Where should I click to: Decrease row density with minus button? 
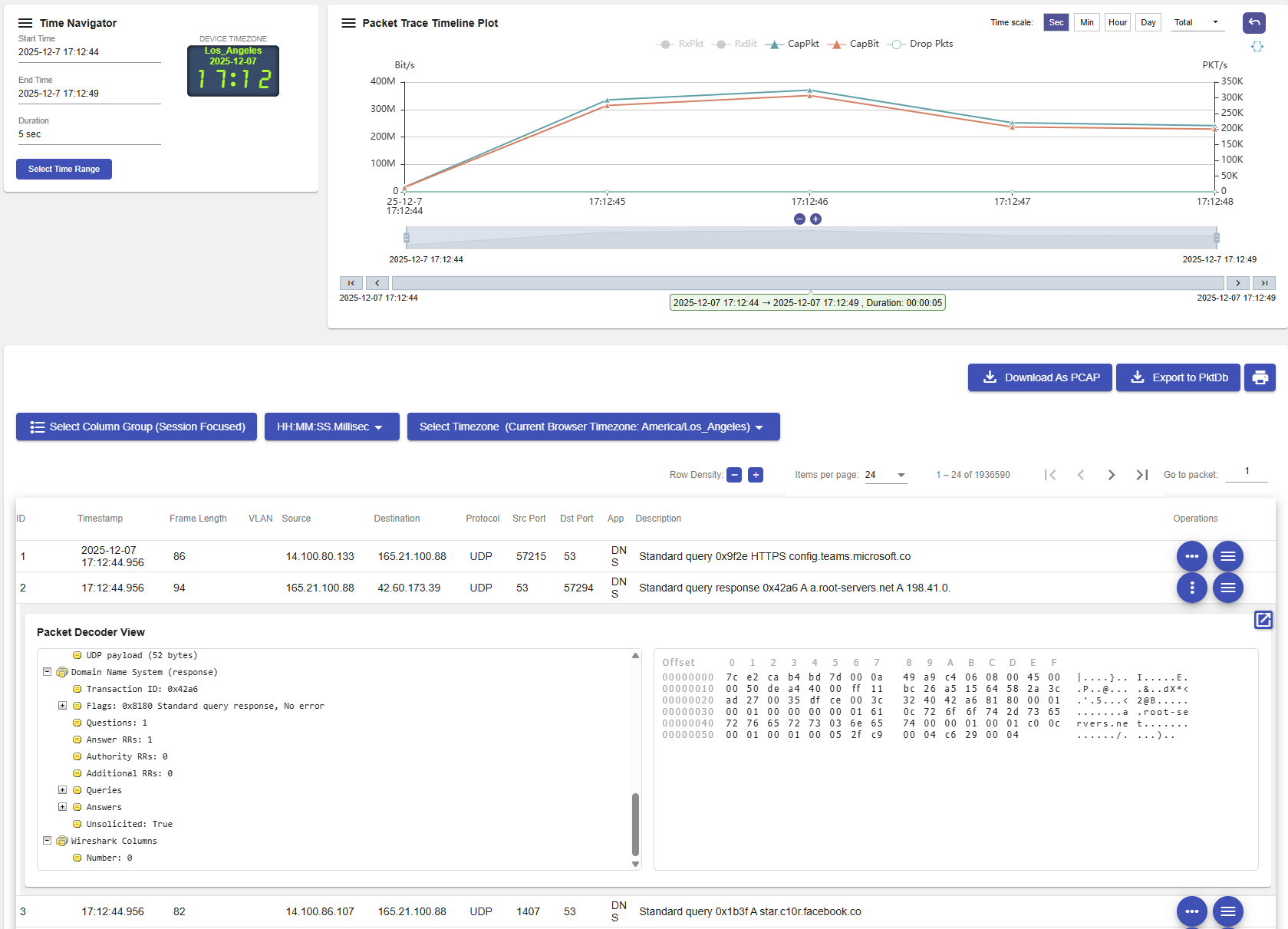coord(734,475)
